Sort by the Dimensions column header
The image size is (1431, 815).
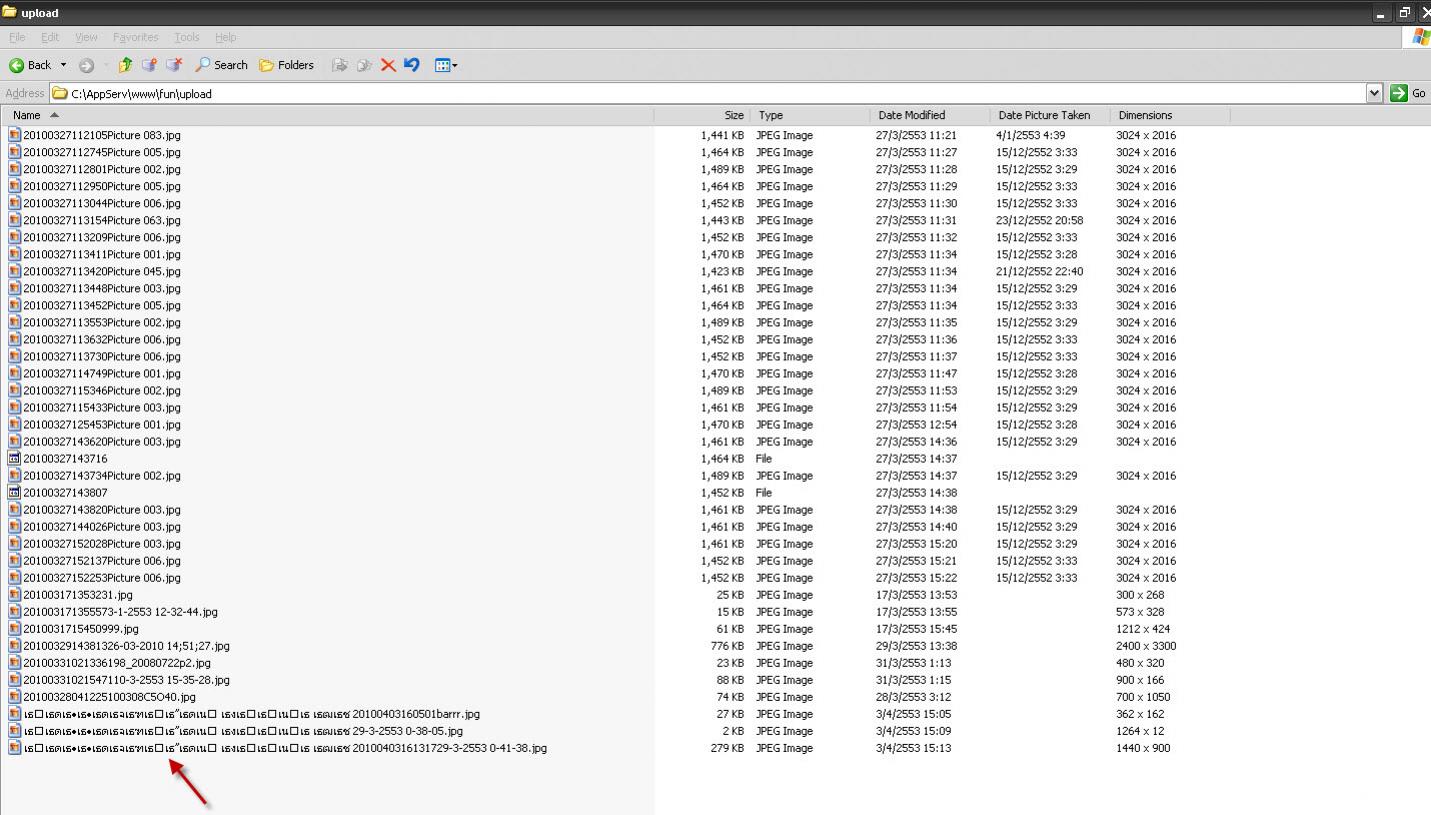[x=1170, y=115]
